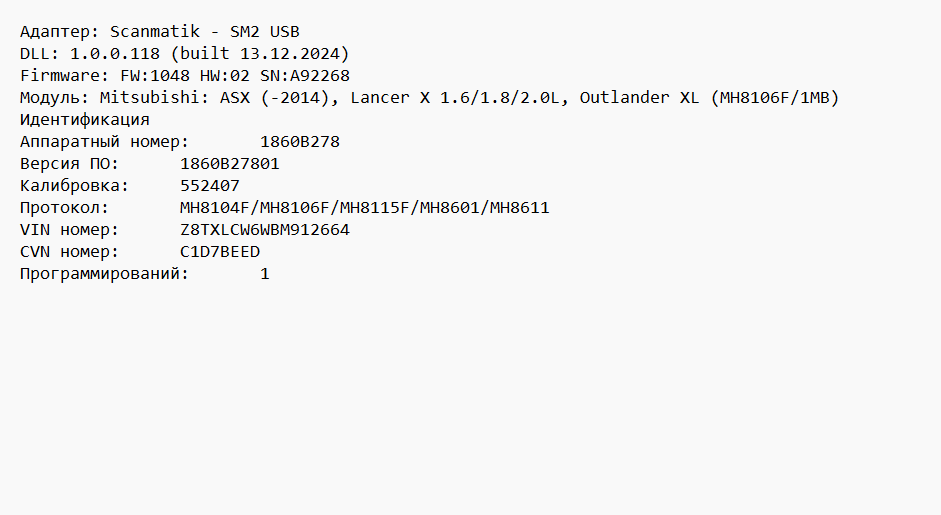This screenshot has width=941, height=515.
Task: Click the Протокол list starting MH8104F
Action: click(x=365, y=208)
